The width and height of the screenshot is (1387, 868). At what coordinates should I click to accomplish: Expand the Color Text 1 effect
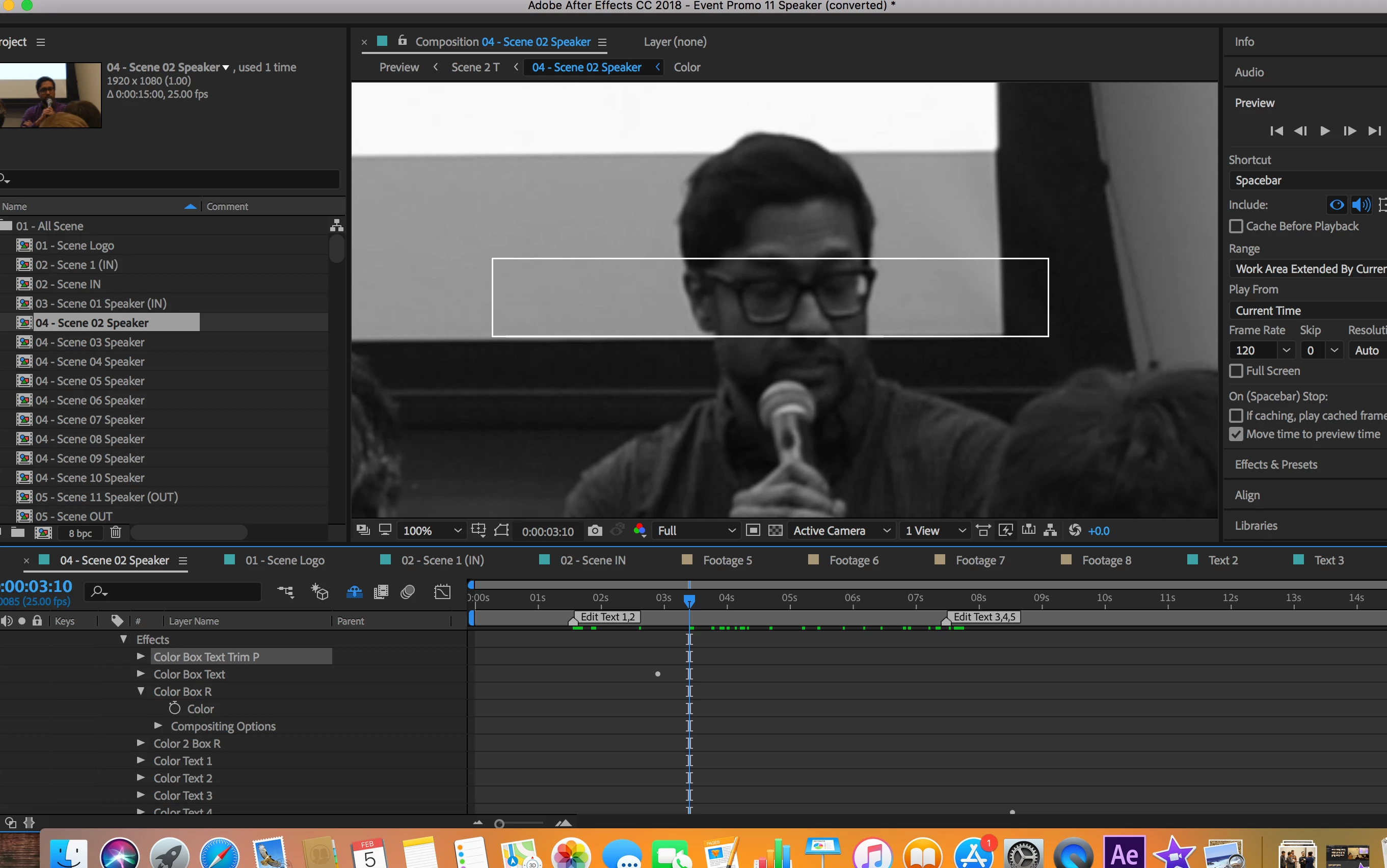tap(141, 760)
